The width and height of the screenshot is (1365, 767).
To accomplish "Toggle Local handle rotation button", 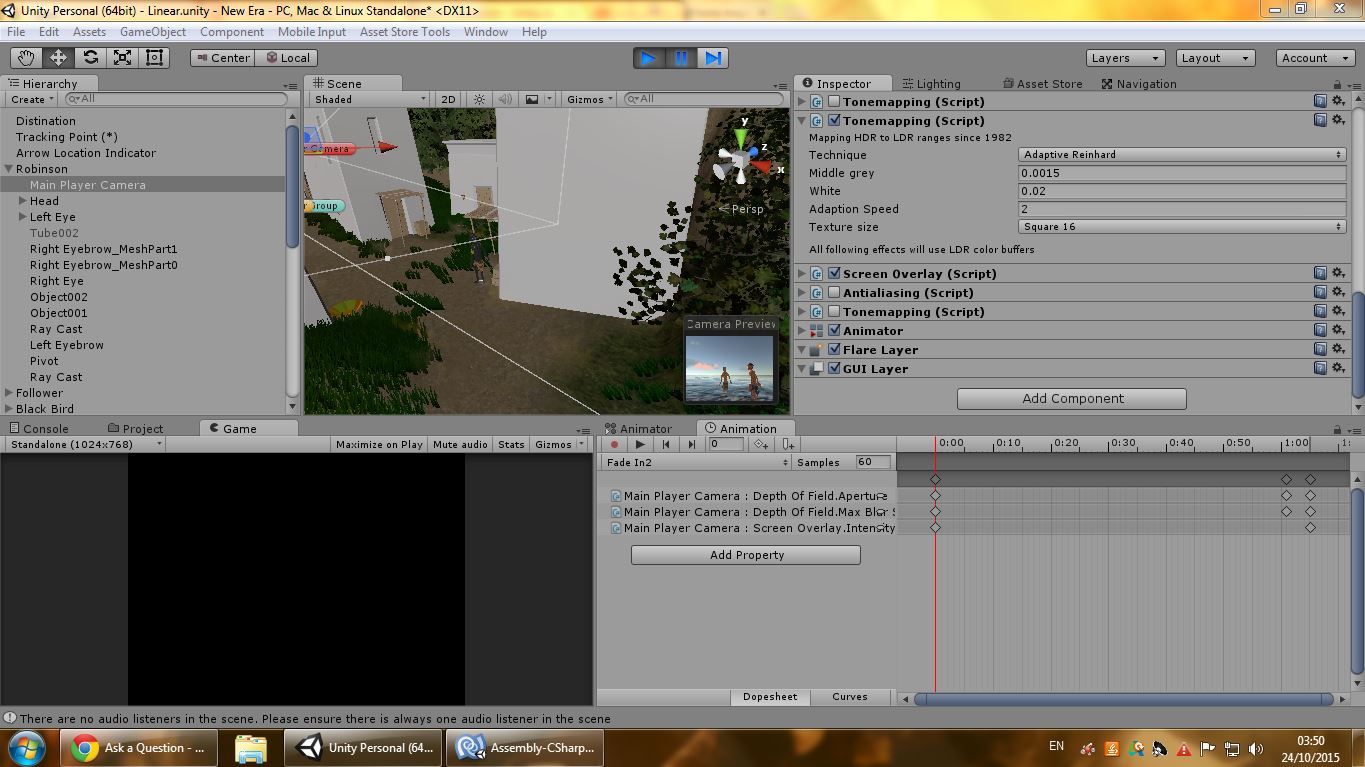I will click(x=287, y=58).
